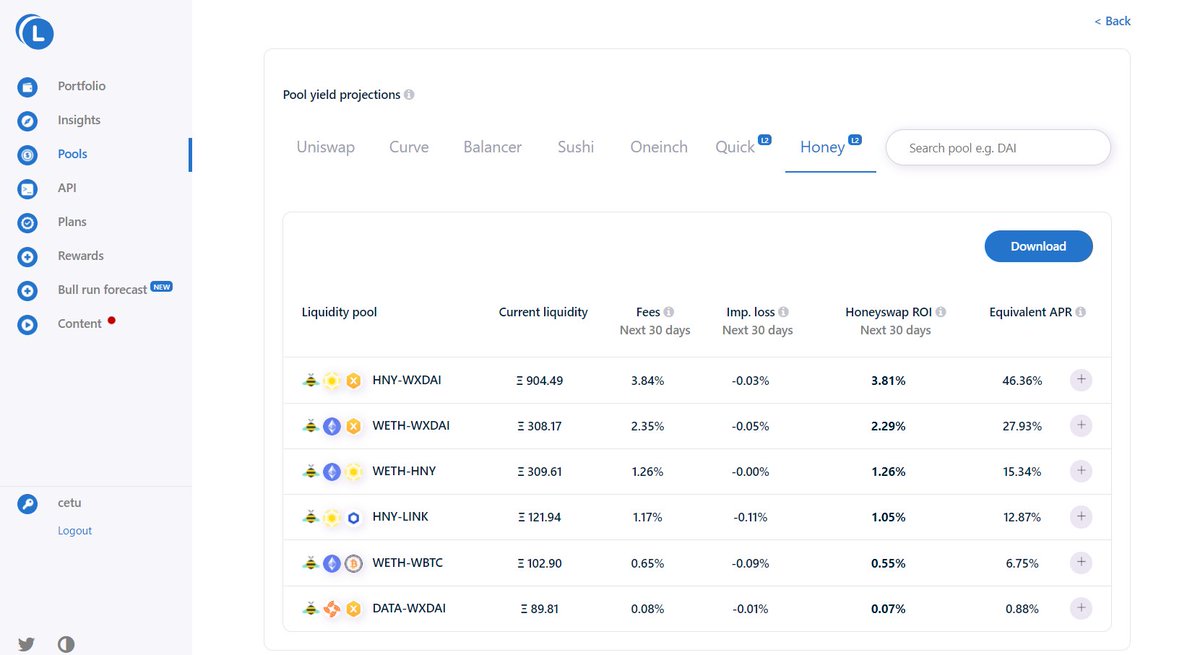The height and width of the screenshot is (655, 1200).
Task: Go back using the Back link
Action: tap(1113, 21)
